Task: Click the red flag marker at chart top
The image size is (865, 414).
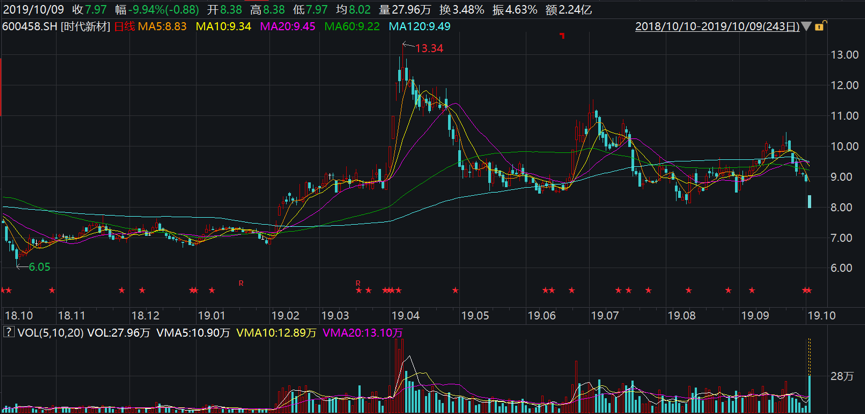Action: point(562,37)
